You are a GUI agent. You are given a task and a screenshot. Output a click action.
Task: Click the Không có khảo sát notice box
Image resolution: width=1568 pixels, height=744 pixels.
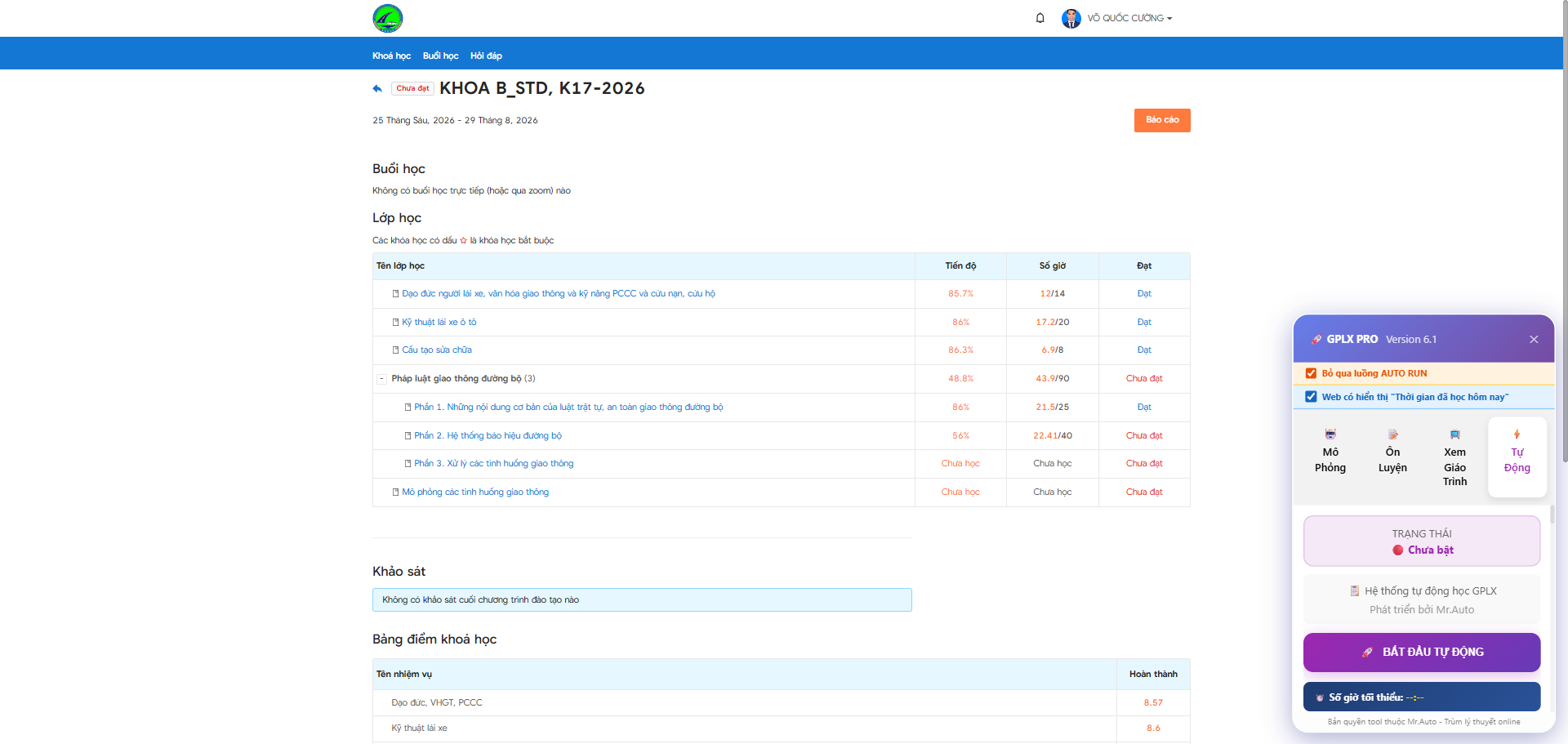click(642, 599)
